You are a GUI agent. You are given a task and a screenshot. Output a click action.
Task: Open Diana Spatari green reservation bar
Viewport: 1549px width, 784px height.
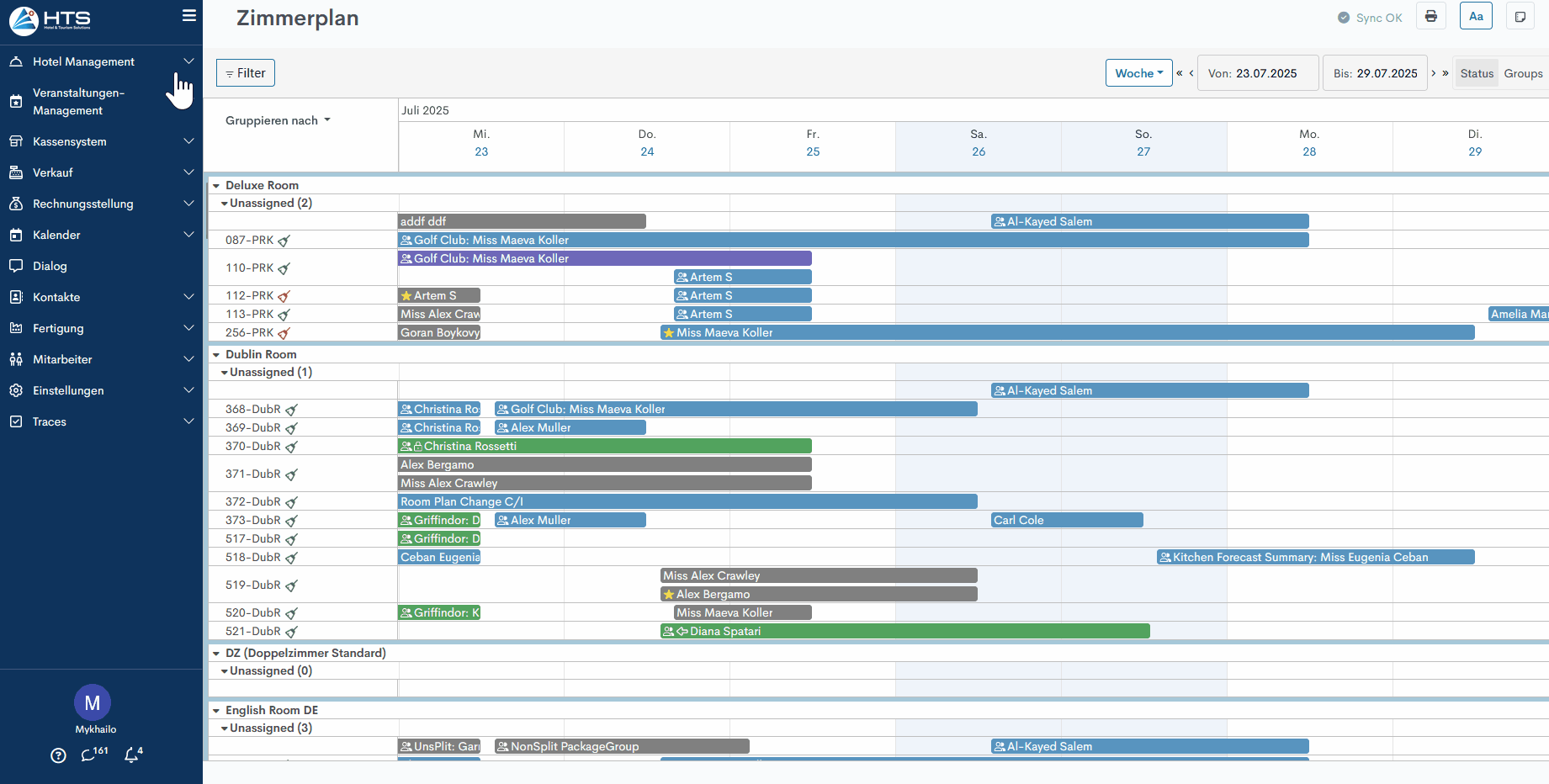(x=904, y=632)
